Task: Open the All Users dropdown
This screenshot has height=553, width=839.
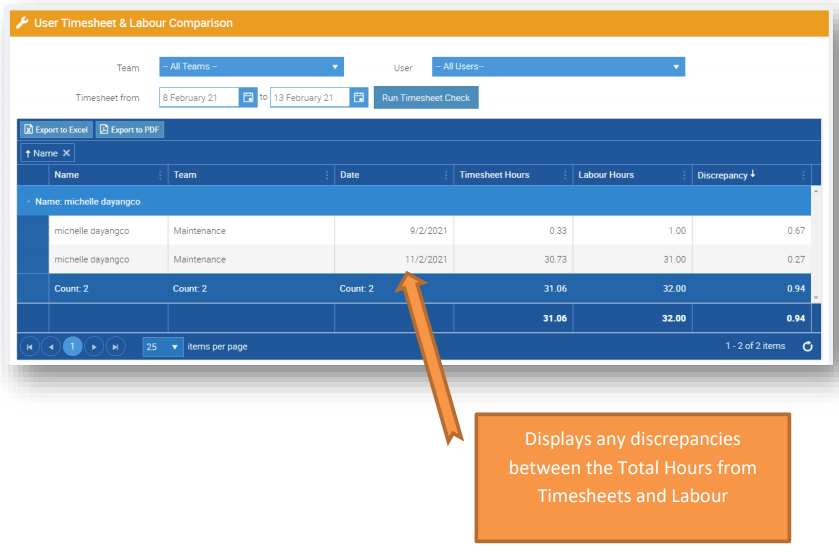Action: 558,67
